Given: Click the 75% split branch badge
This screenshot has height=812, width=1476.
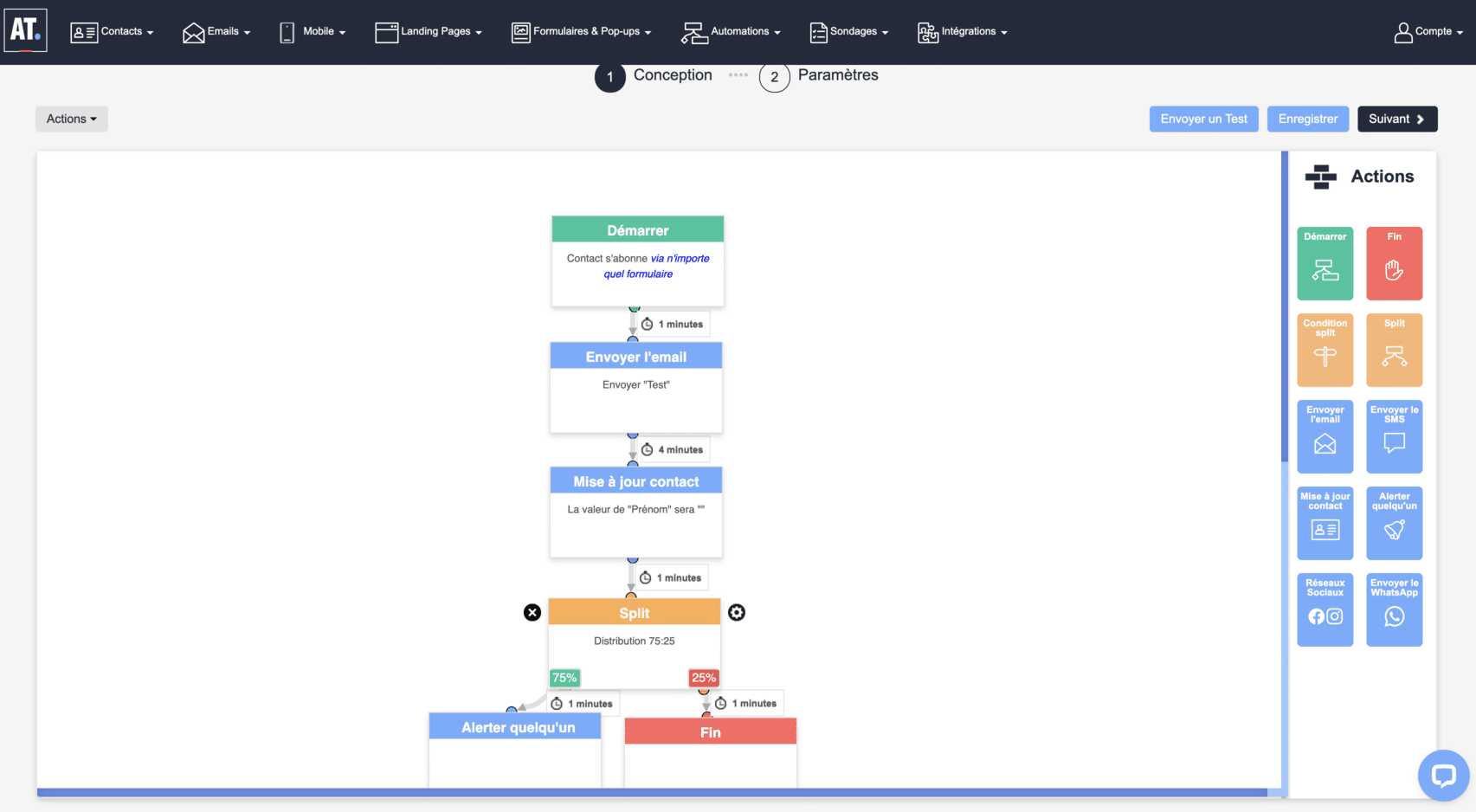Looking at the screenshot, I should [564, 678].
